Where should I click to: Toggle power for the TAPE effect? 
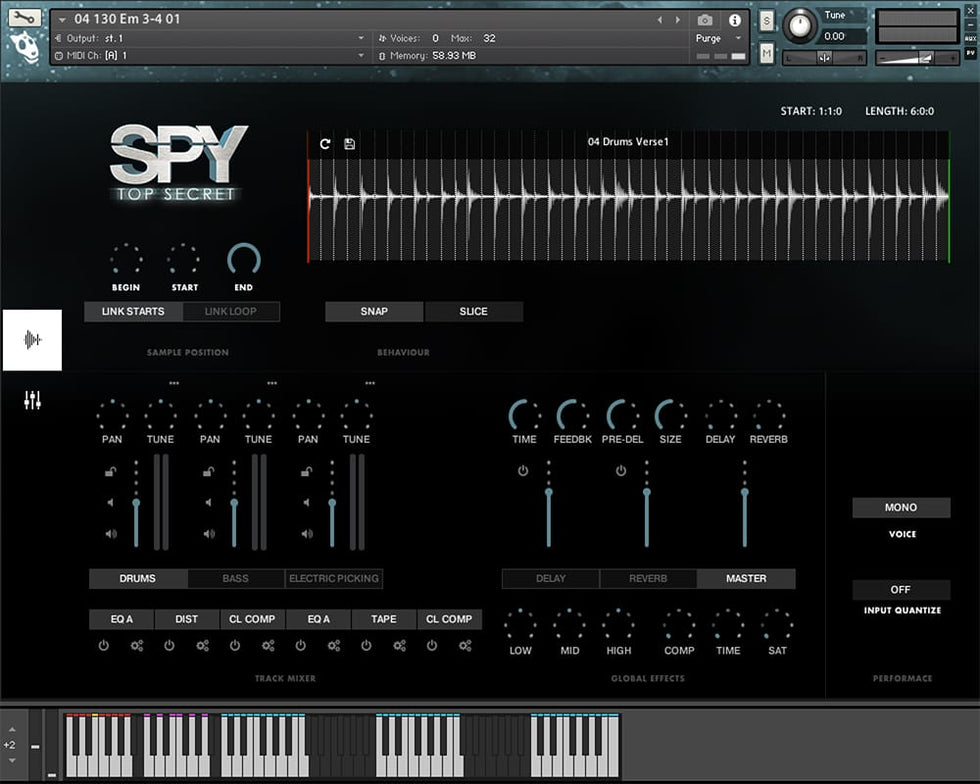(366, 646)
